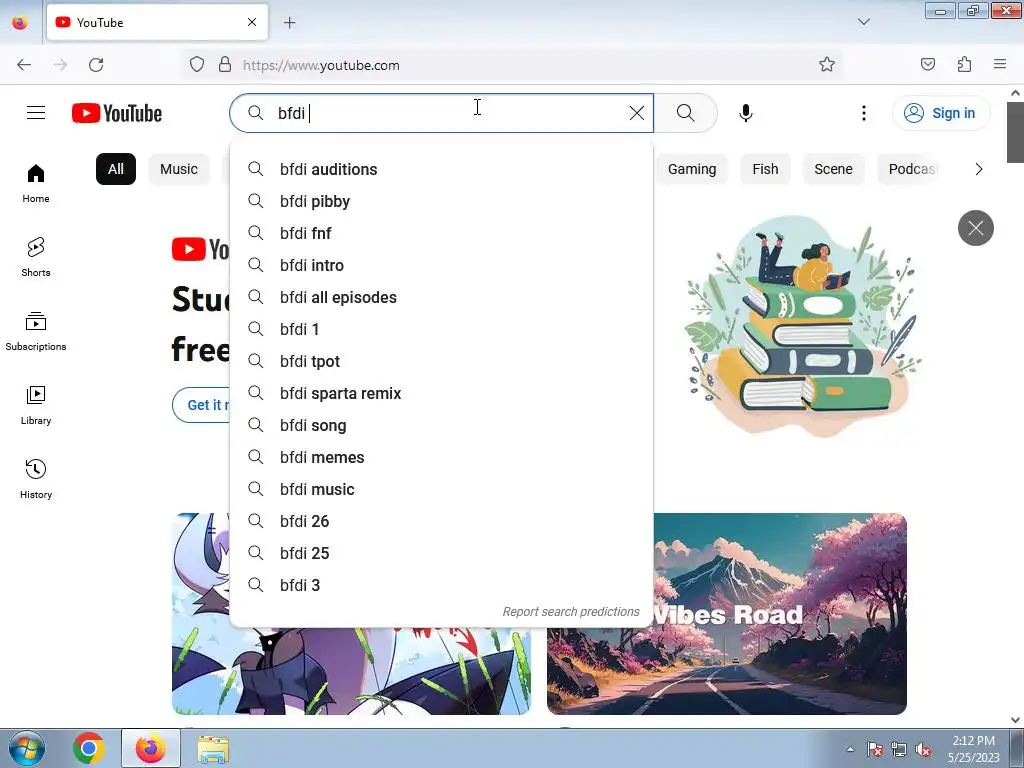Choose suggestion 'bfdi music'
The image size is (1024, 768).
click(441, 489)
